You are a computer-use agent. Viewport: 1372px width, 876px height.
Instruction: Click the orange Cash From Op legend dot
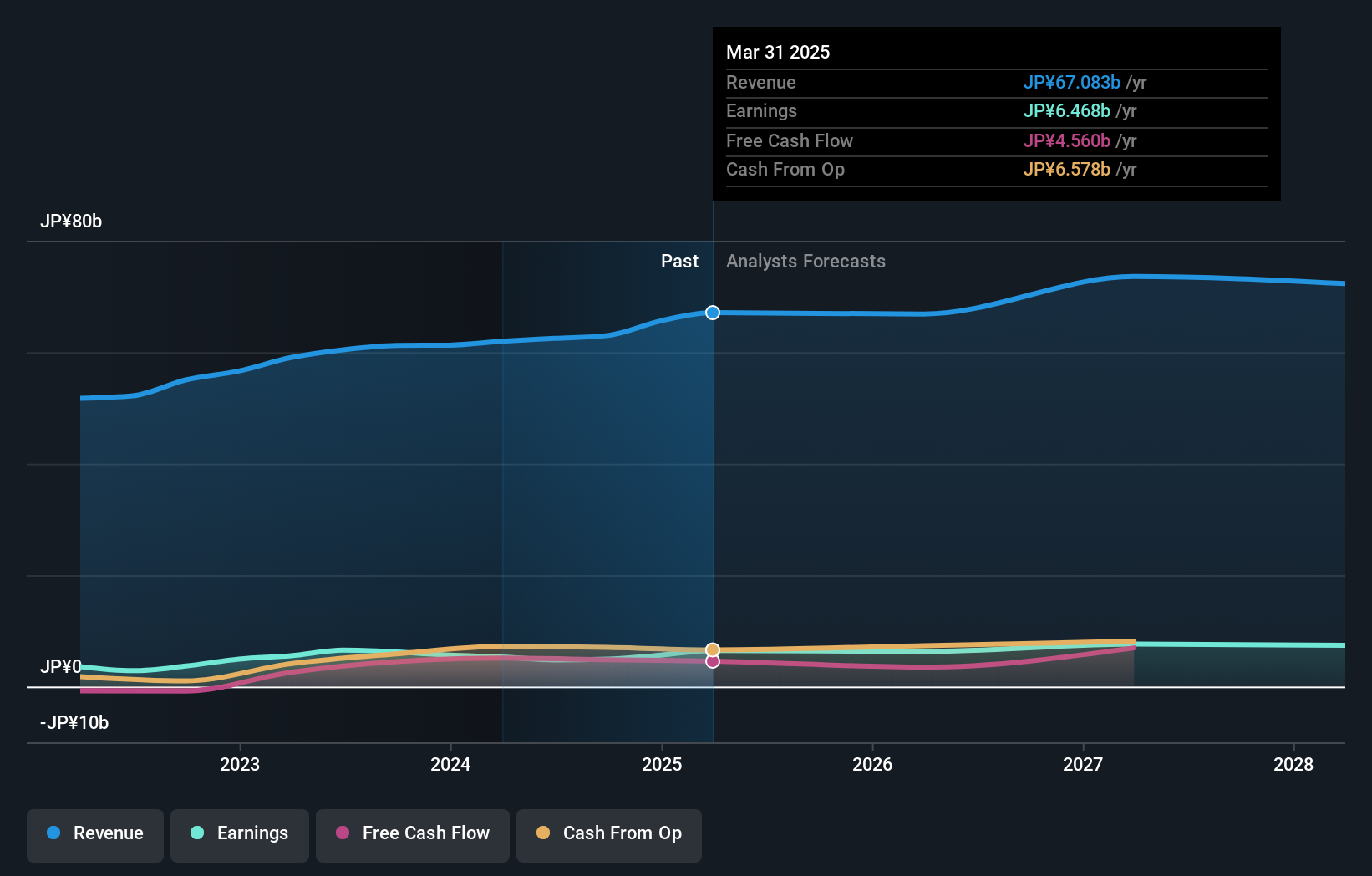544,833
